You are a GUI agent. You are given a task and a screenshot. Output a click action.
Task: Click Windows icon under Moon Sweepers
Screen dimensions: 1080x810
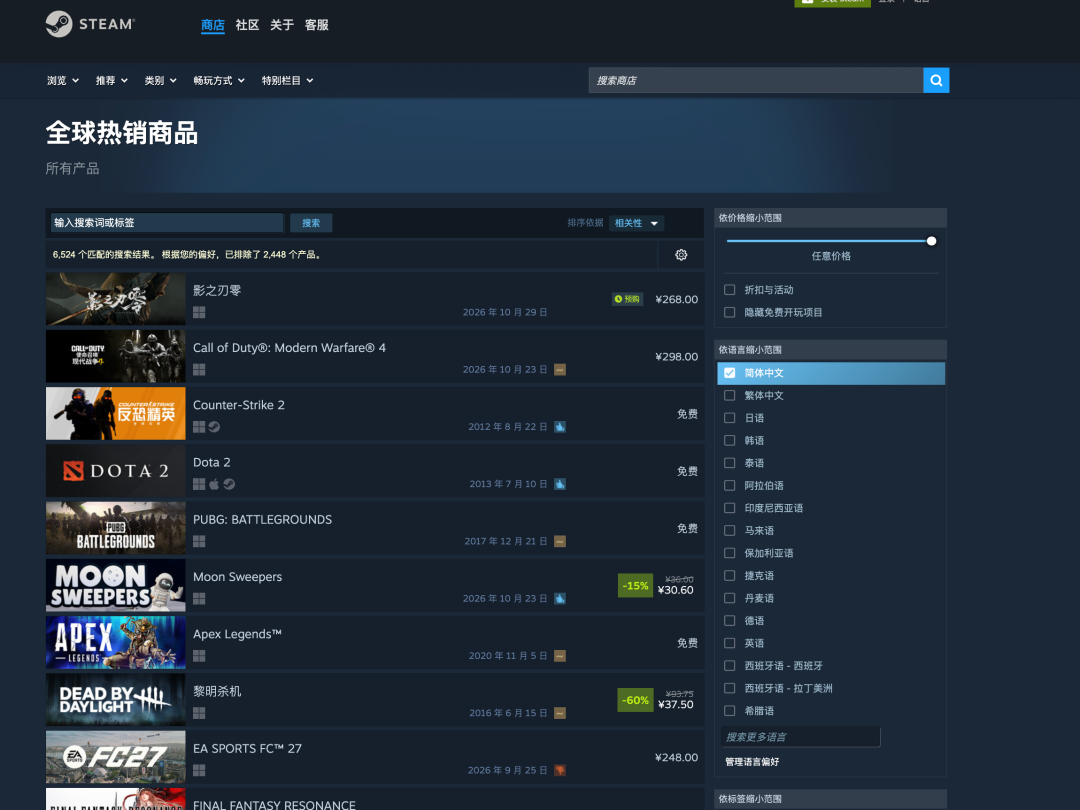[x=199, y=598]
